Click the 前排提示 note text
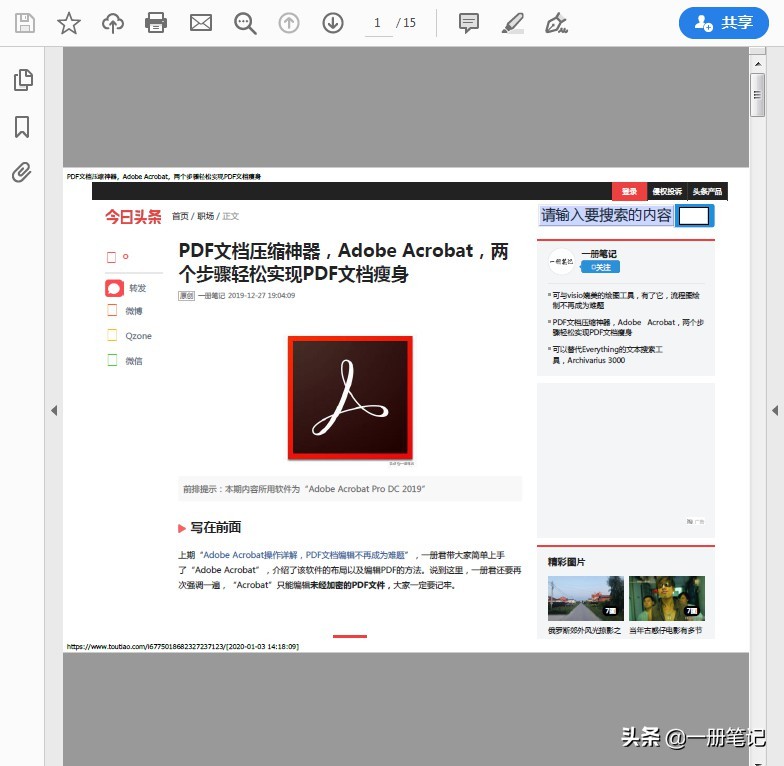 click(x=304, y=489)
